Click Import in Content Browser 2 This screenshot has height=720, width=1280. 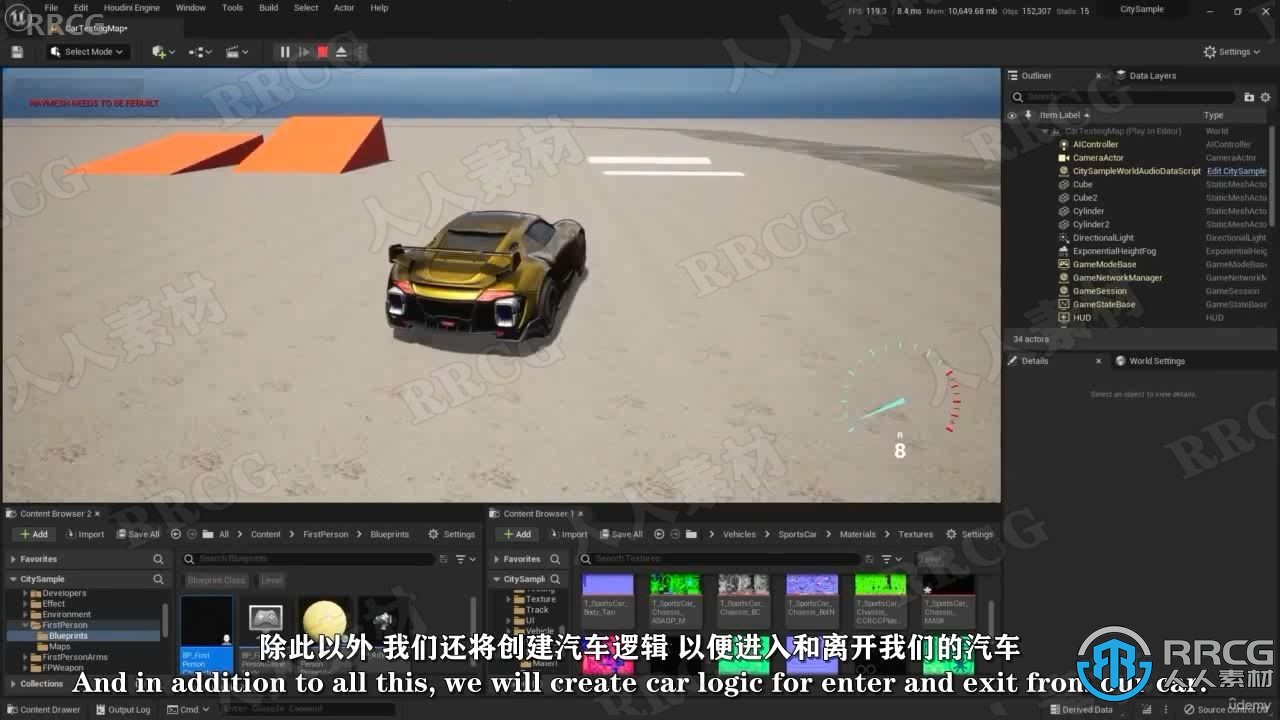click(x=84, y=534)
